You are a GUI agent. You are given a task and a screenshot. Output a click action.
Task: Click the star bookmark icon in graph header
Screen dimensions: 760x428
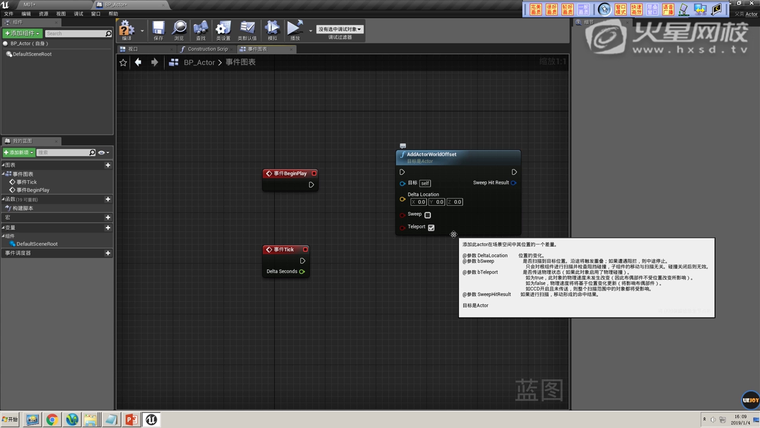[x=124, y=62]
